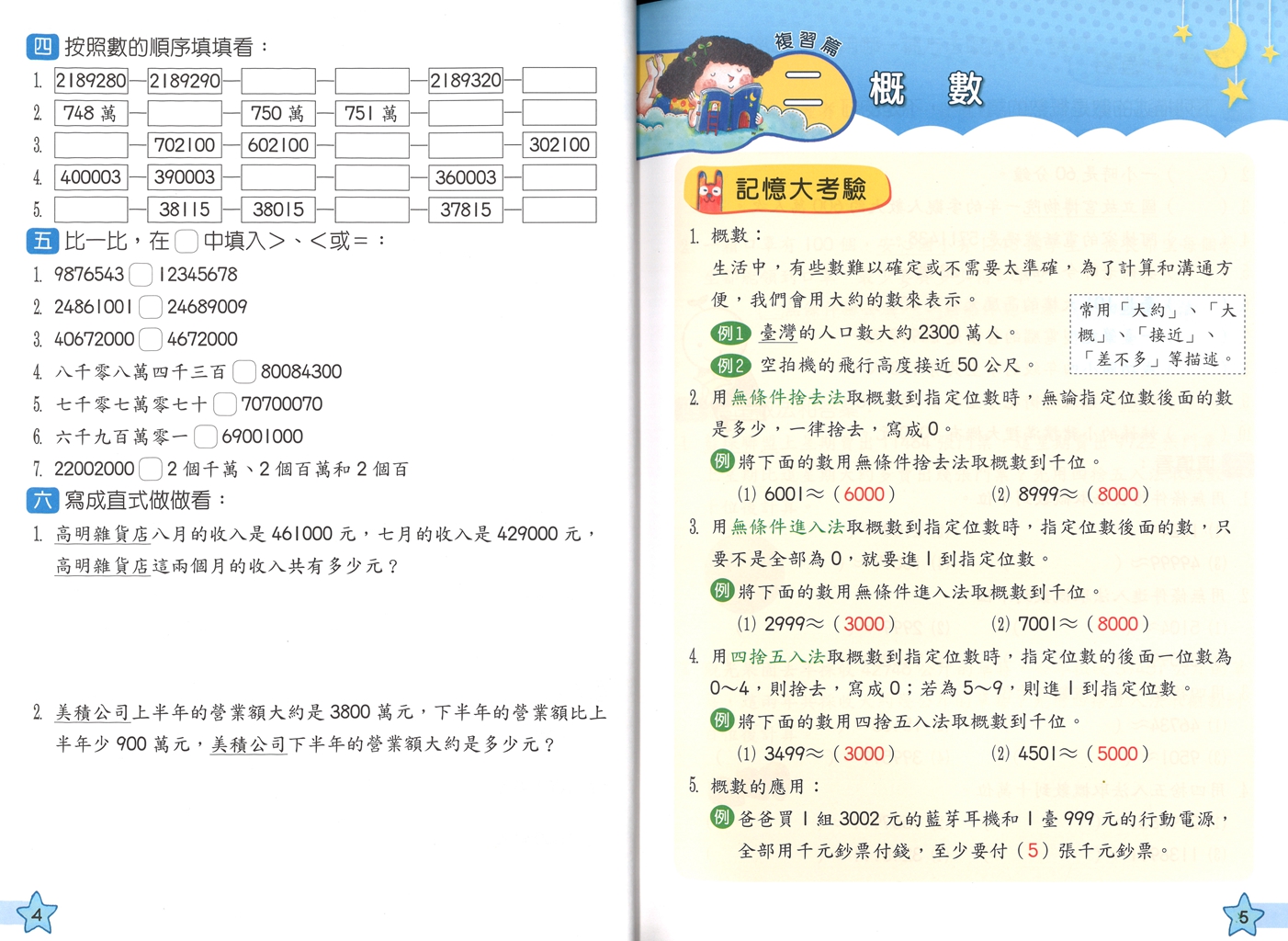The height and width of the screenshot is (941, 1288).
Task: Click the red answer 8000 after 8999≈
Action: (x=1118, y=494)
